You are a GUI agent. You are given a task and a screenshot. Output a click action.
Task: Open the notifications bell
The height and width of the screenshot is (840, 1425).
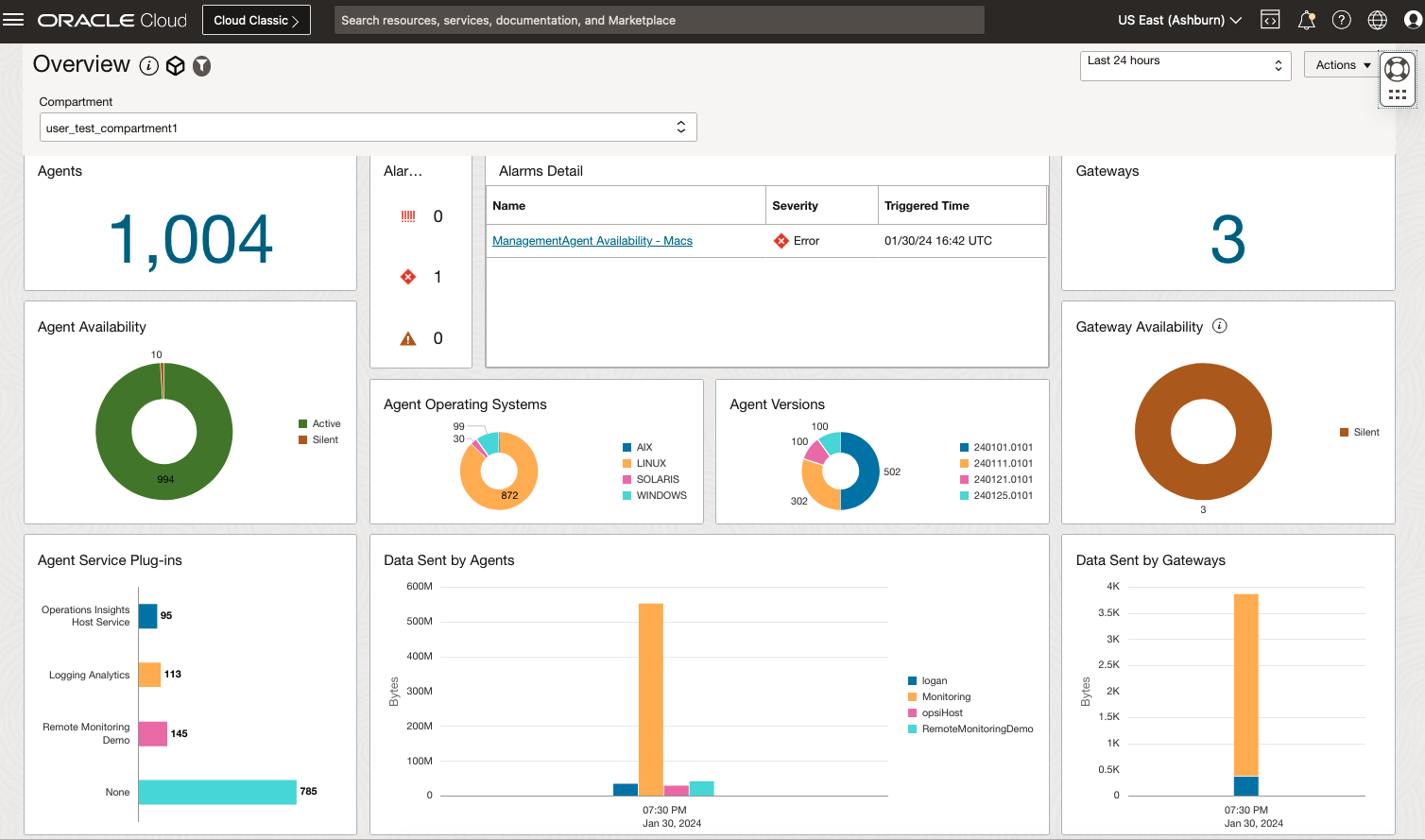point(1306,20)
